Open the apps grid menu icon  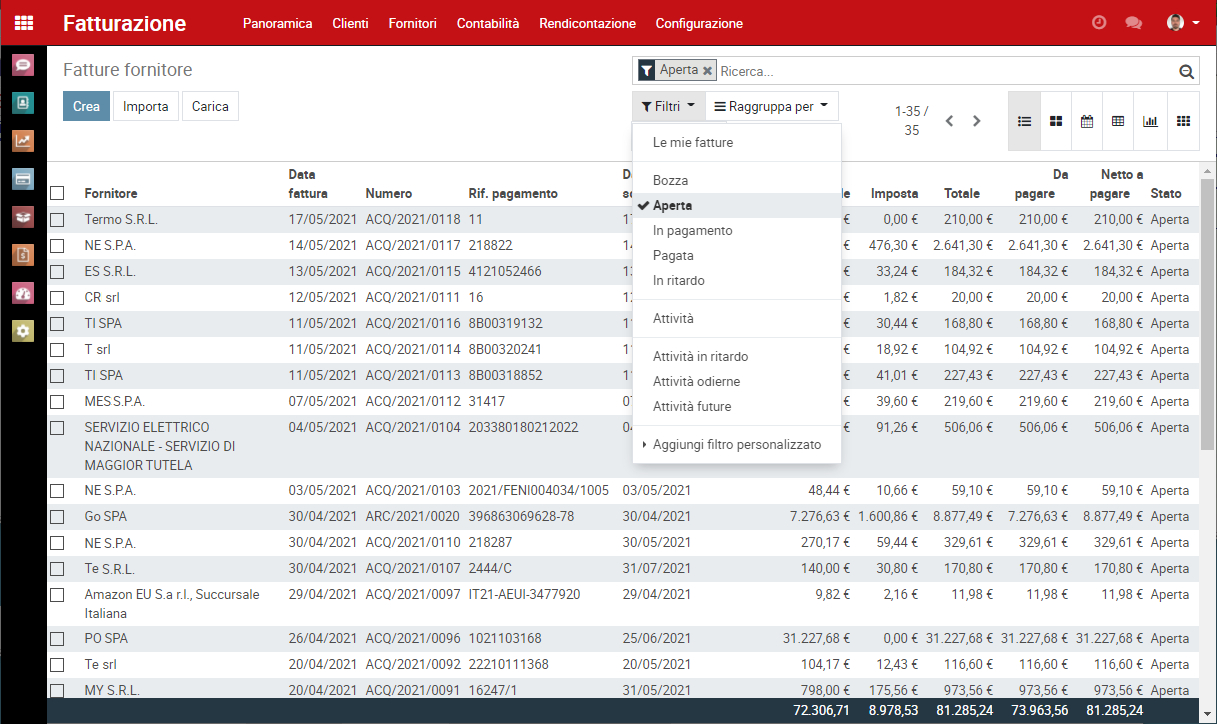pyautogui.click(x=24, y=23)
